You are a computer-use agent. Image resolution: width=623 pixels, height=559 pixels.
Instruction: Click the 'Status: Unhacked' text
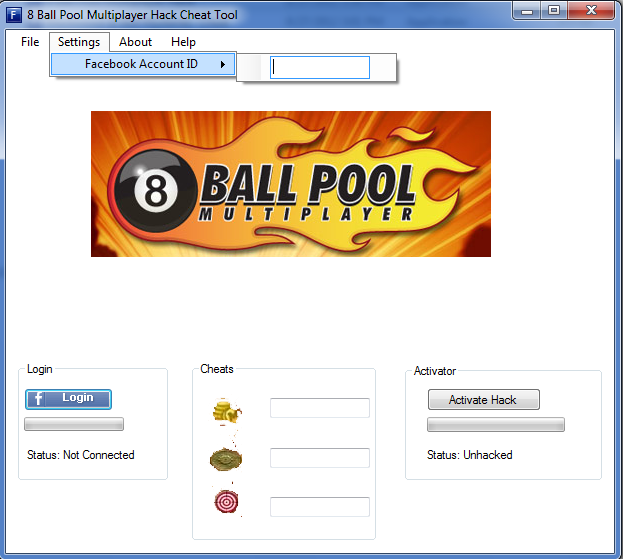470,455
